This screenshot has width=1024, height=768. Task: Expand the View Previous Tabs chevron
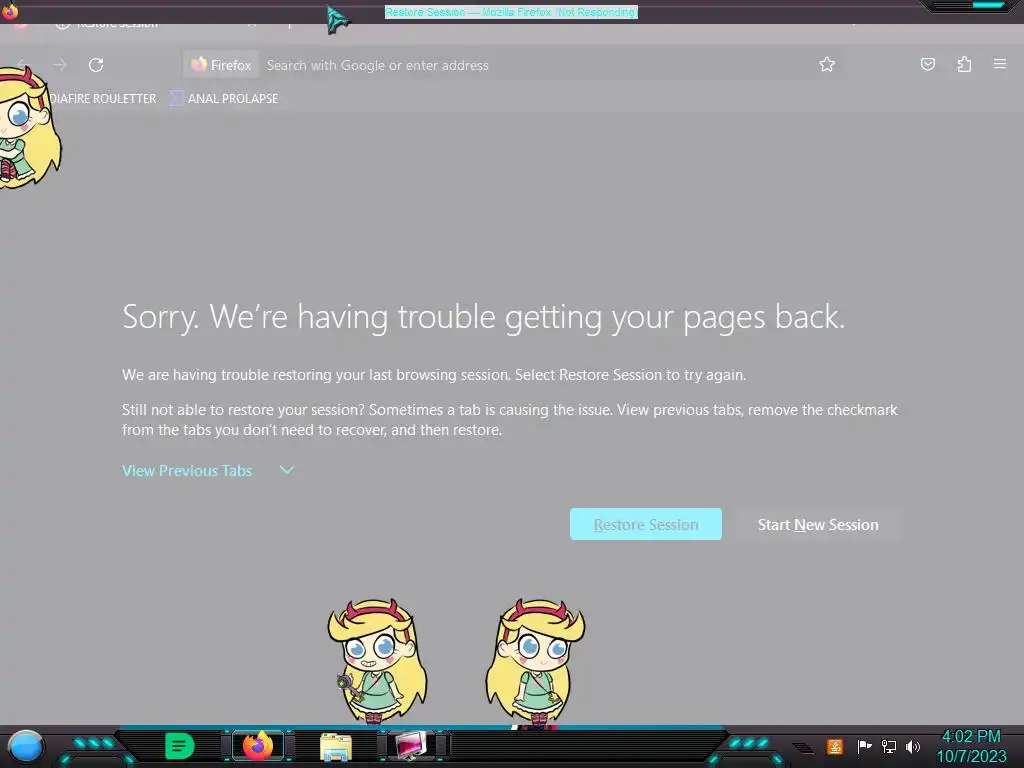point(287,470)
